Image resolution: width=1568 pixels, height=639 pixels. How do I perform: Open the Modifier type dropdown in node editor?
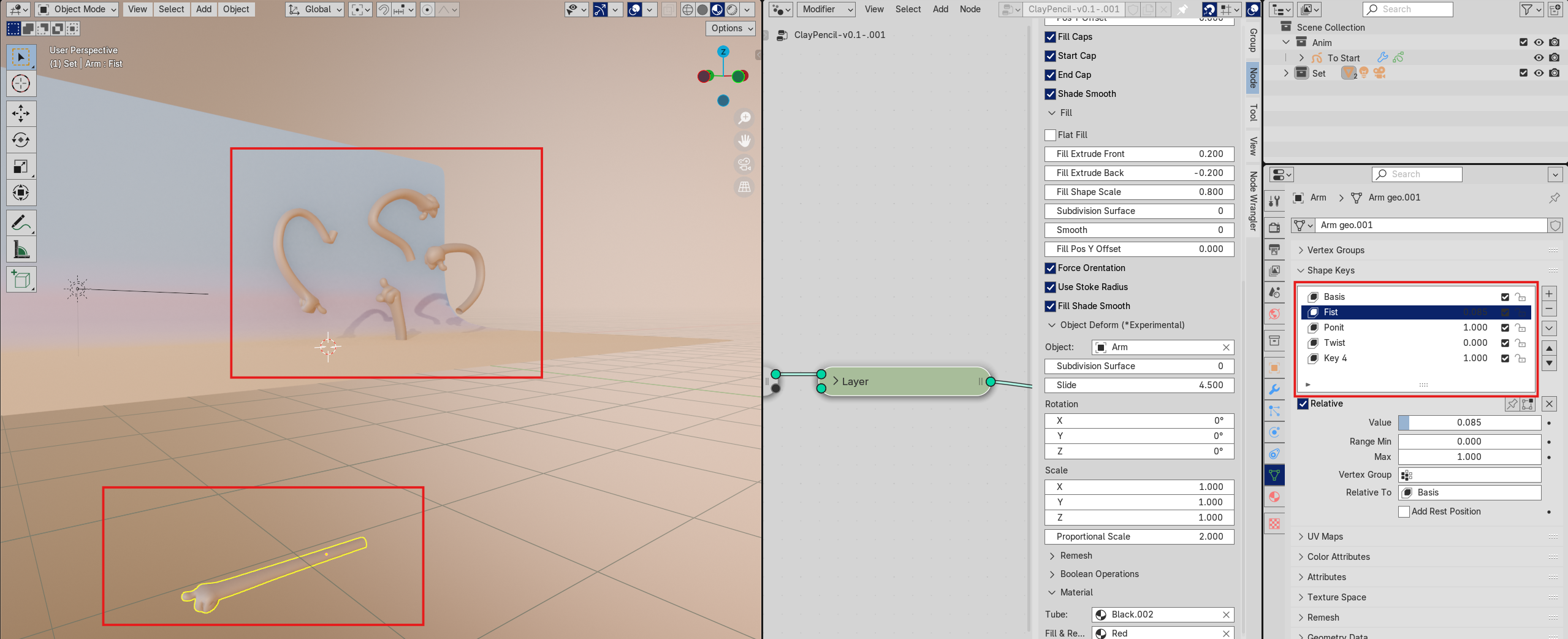coord(826,9)
